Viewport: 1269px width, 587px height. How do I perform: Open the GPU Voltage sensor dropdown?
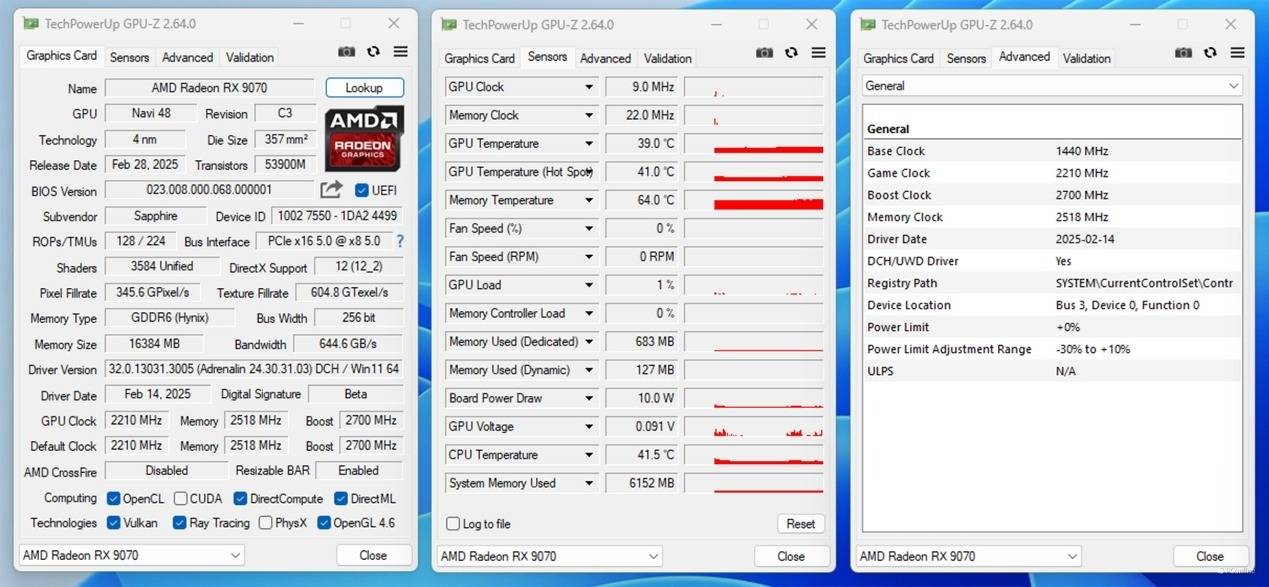coord(589,426)
